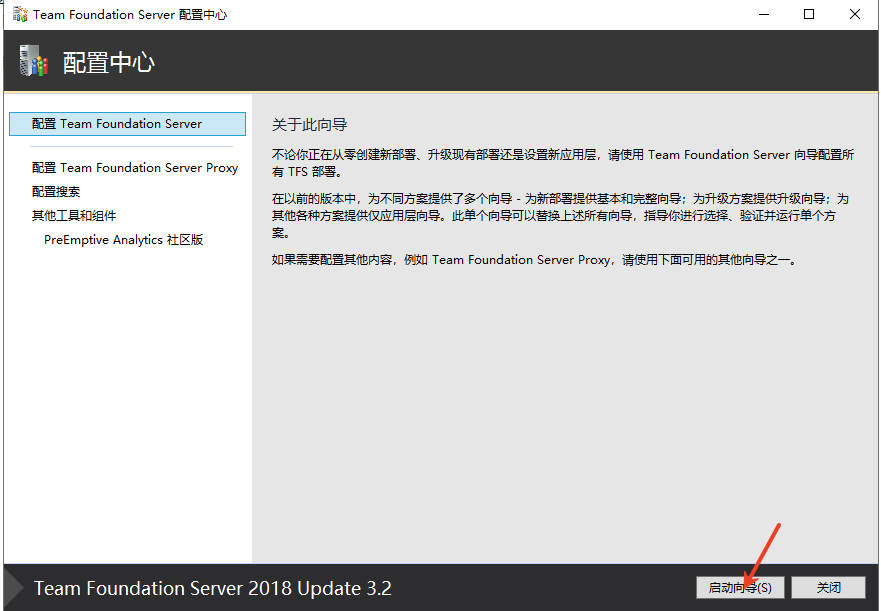Click the paragraph starting 在以前的版本中
This screenshot has height=611, width=881.
click(x=560, y=216)
